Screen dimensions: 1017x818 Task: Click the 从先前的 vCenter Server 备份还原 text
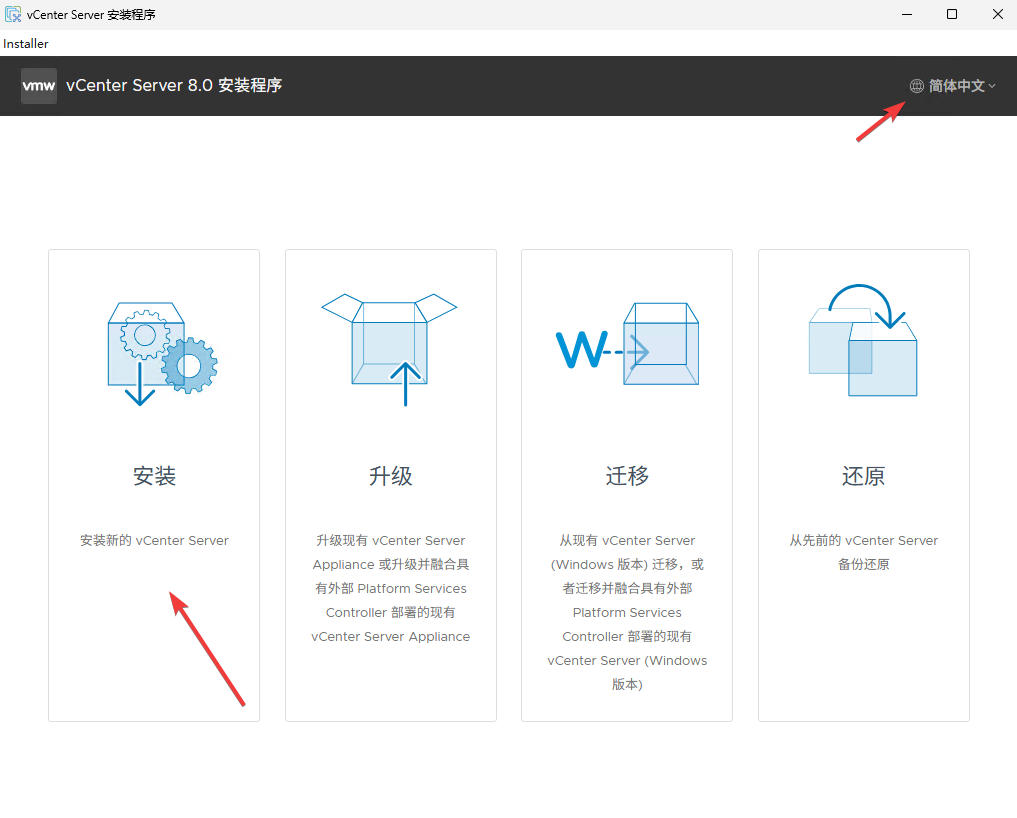pyautogui.click(x=862, y=552)
